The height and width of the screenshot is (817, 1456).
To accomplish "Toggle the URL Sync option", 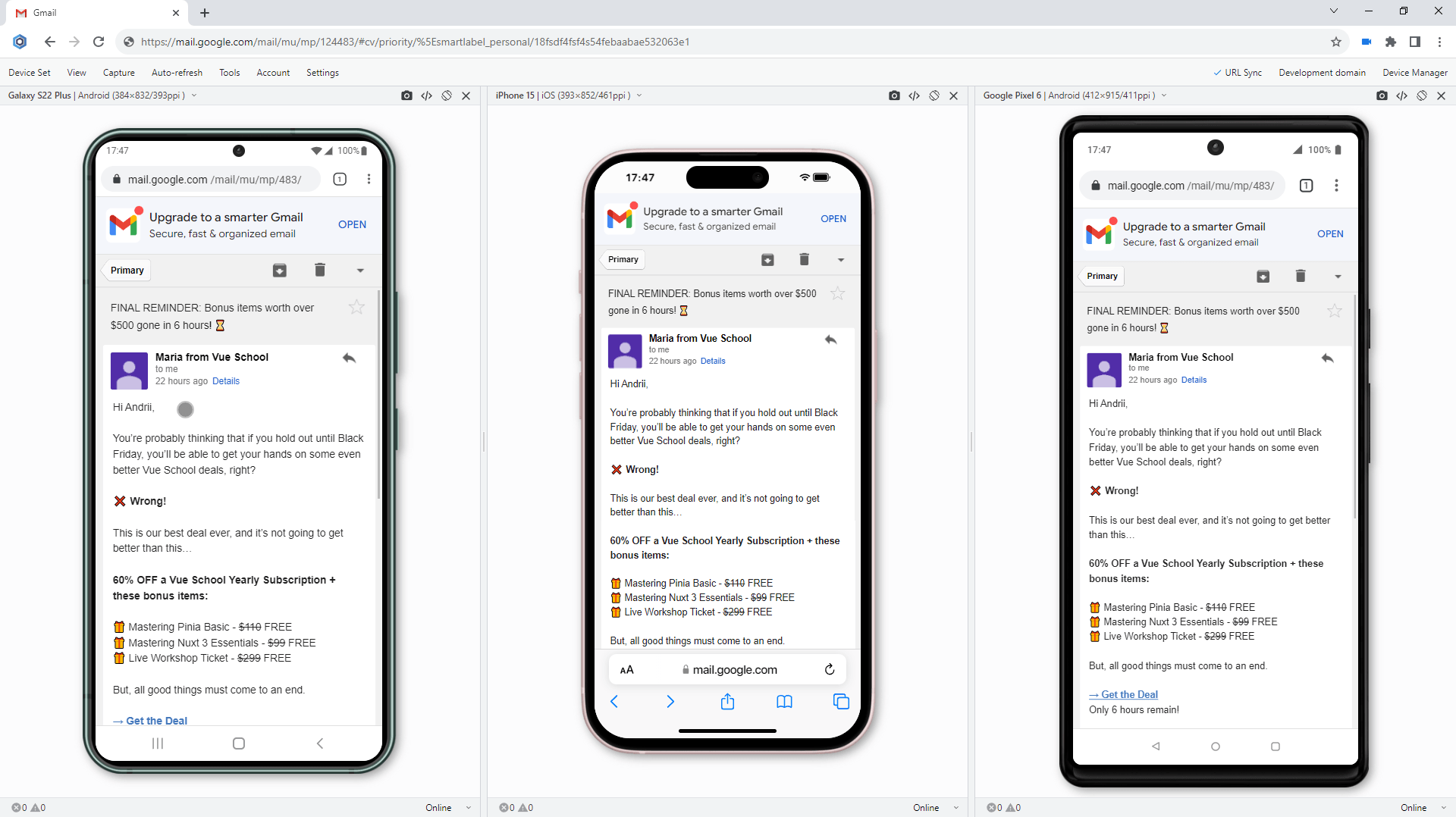I will pyautogui.click(x=1238, y=73).
